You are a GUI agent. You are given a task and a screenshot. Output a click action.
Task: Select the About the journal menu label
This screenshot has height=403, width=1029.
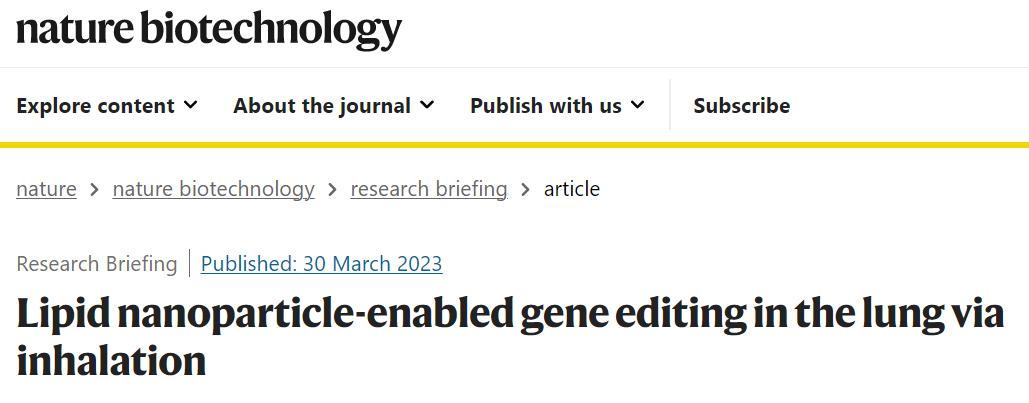(x=322, y=105)
